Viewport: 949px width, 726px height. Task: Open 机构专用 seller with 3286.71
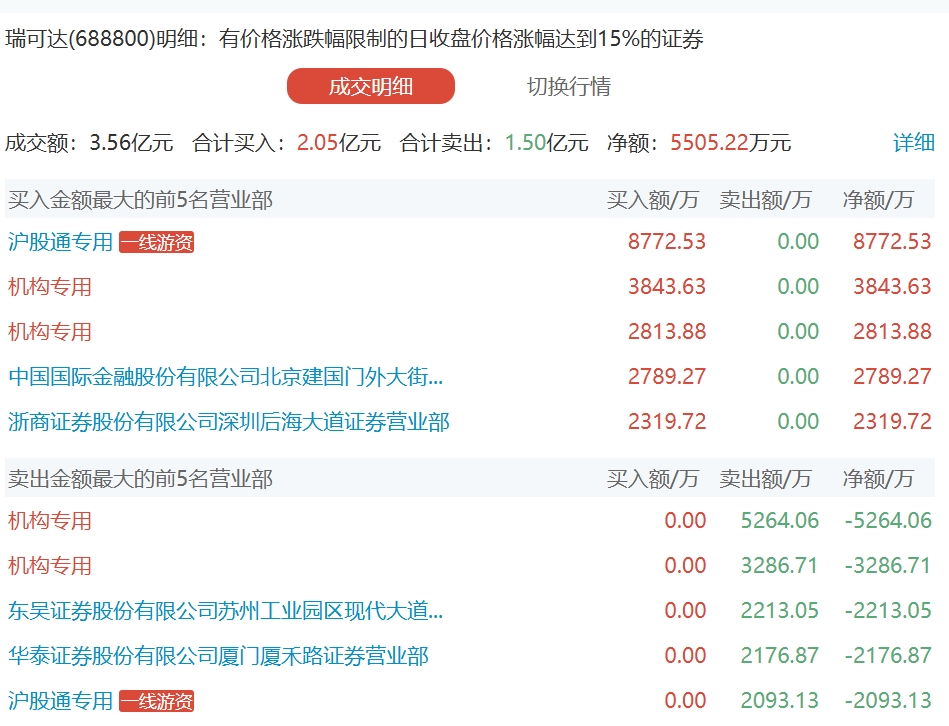(50, 566)
